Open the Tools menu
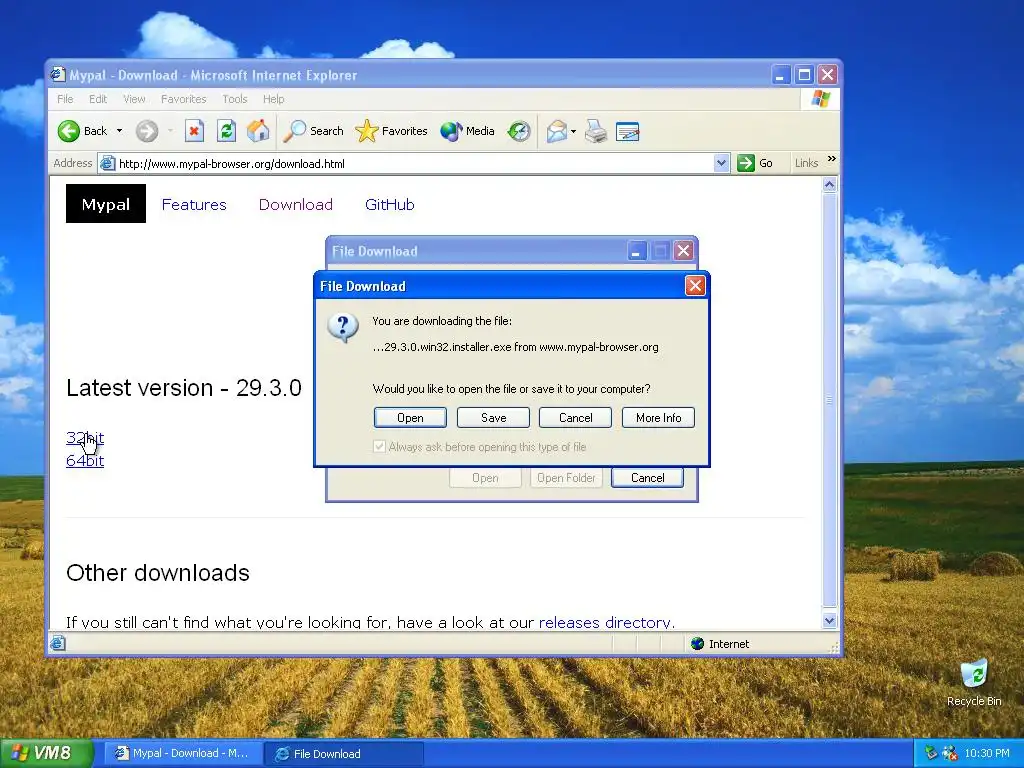Viewport: 1024px width, 768px height. pyautogui.click(x=234, y=99)
